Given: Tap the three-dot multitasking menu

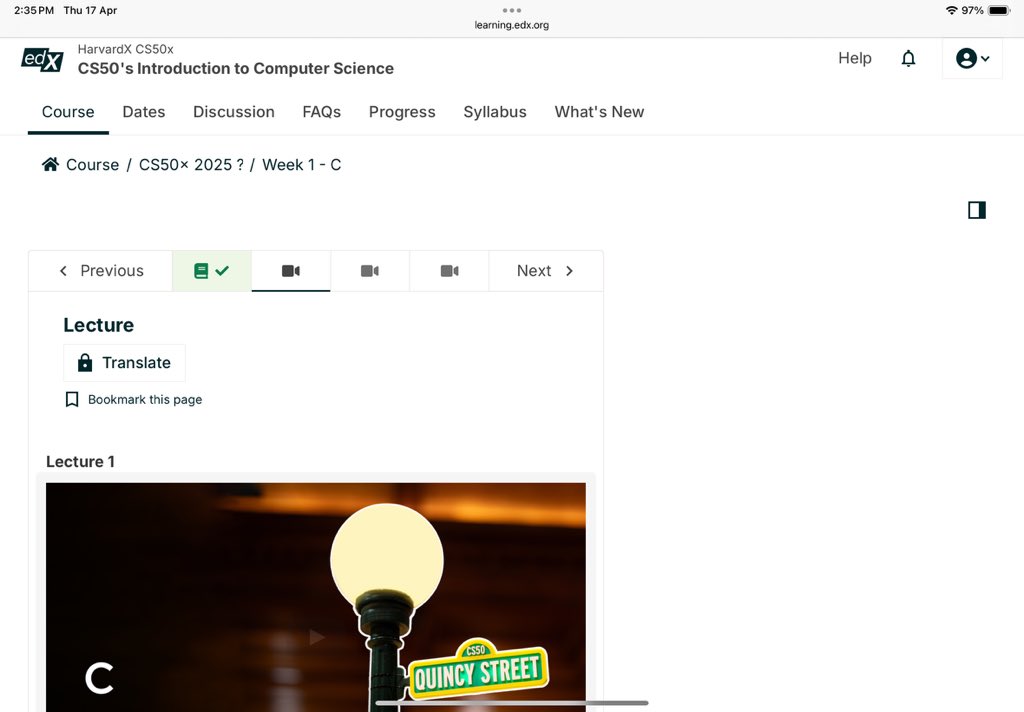Looking at the screenshot, I should 511,10.
